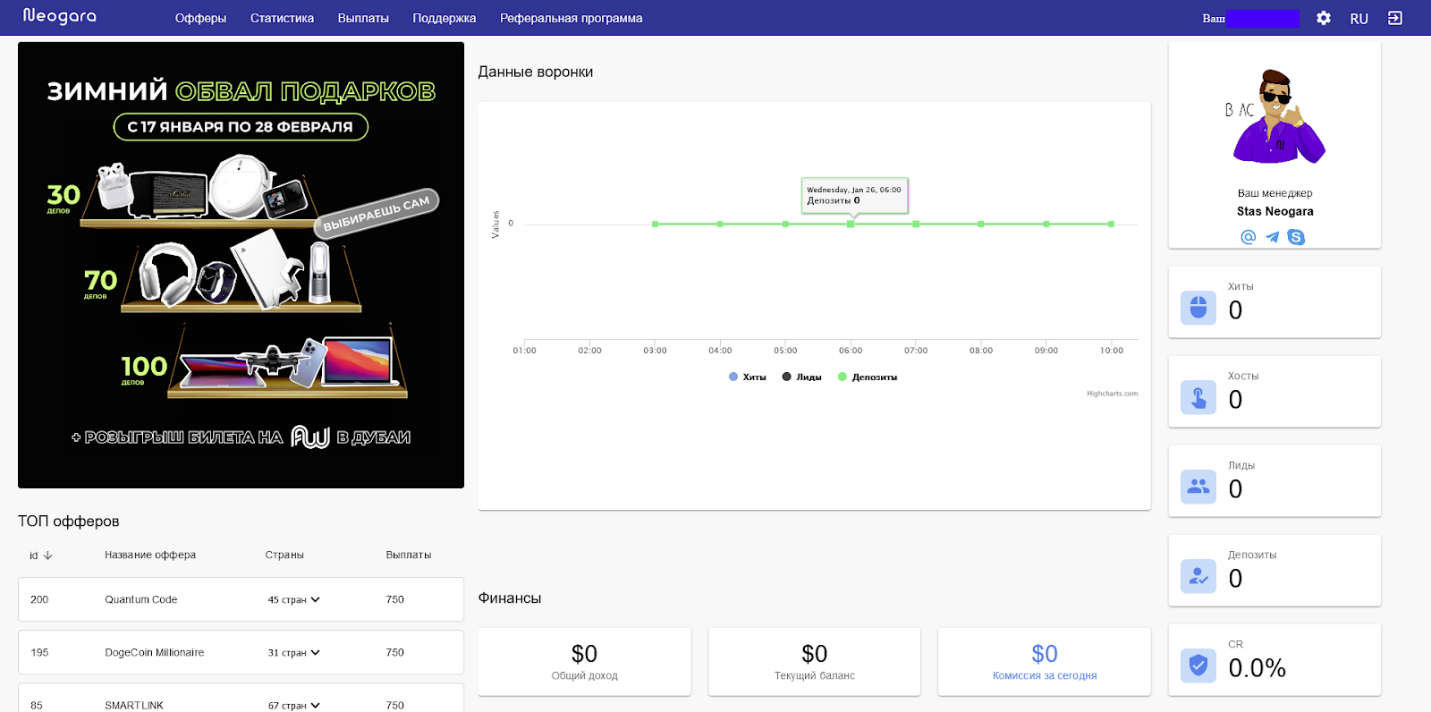Click the Выплаты column header in table

coord(408,555)
